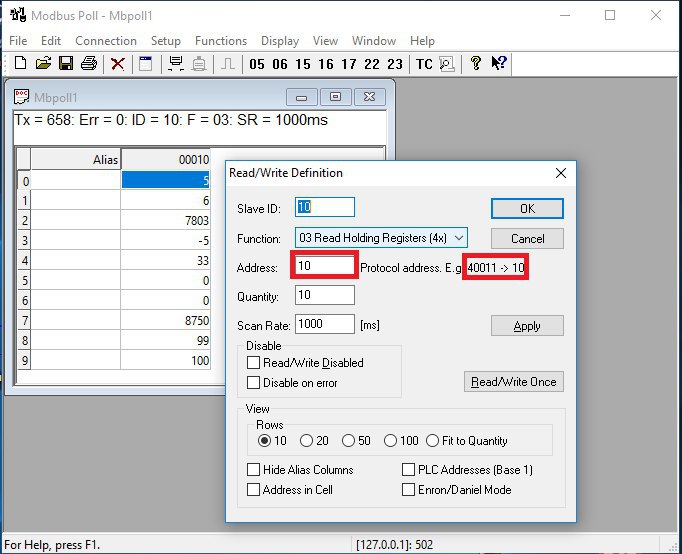
Task: Select the register cell with value 8750
Action: coord(165,320)
